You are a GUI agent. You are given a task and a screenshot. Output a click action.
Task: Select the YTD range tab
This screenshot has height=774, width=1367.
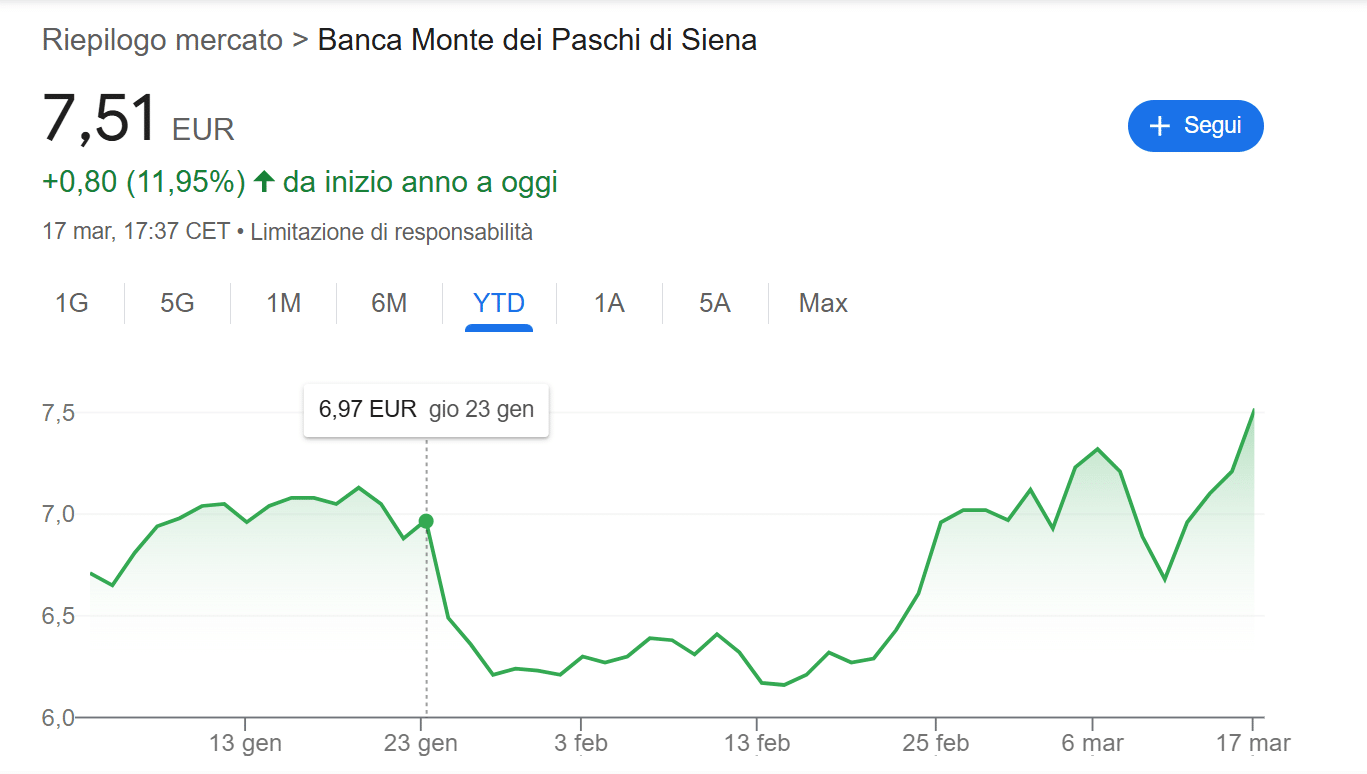498,303
